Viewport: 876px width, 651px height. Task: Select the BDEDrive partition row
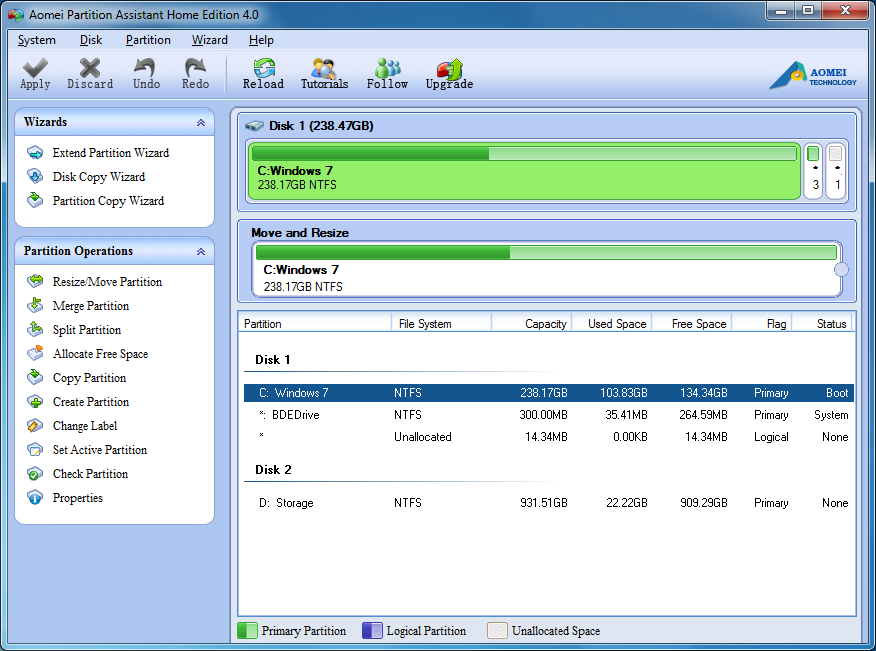pos(549,415)
